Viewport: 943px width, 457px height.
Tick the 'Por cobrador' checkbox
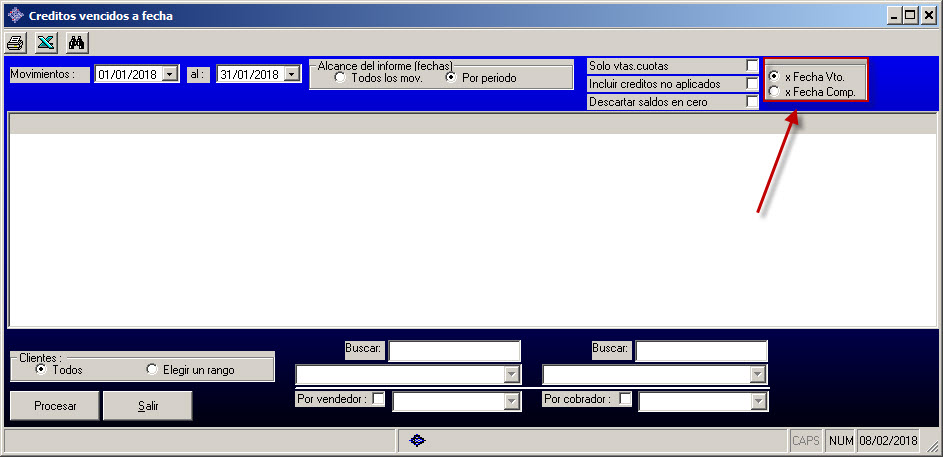click(x=625, y=398)
